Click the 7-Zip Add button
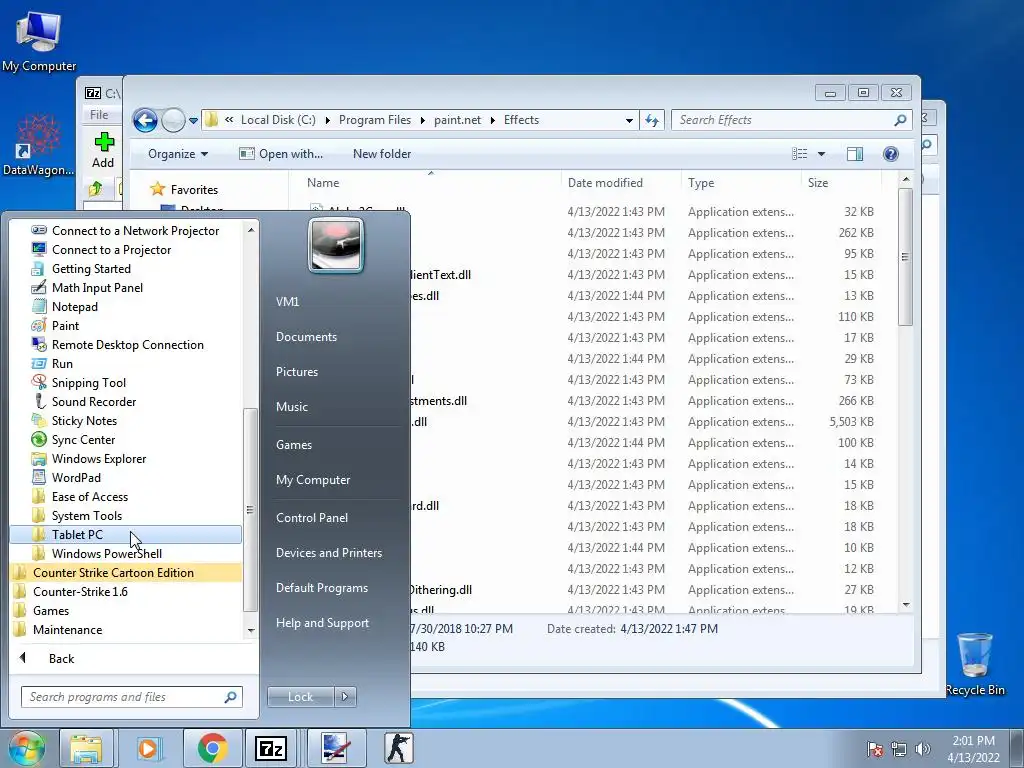1024x768 pixels. (103, 150)
